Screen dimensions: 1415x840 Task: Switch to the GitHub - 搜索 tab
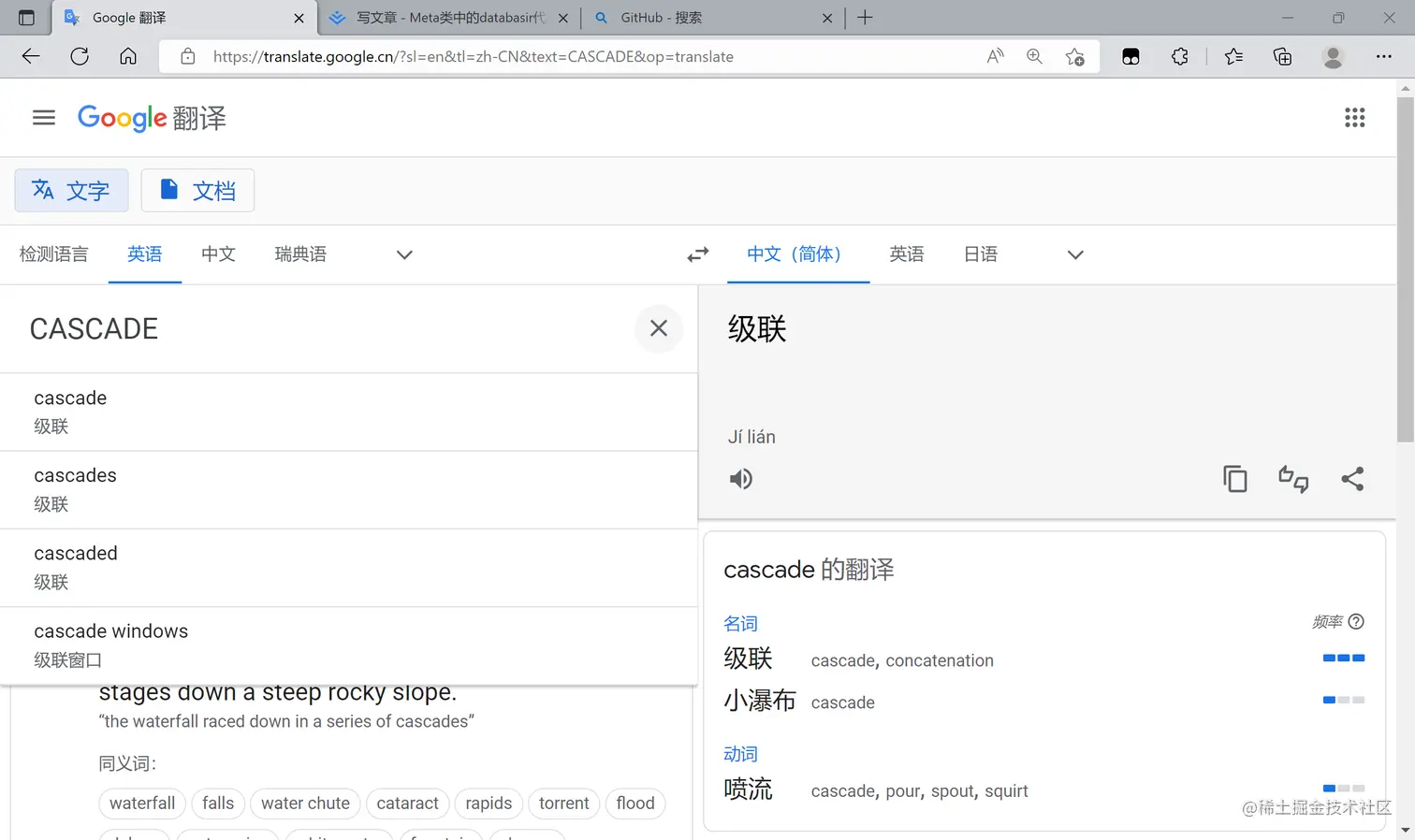point(711,18)
